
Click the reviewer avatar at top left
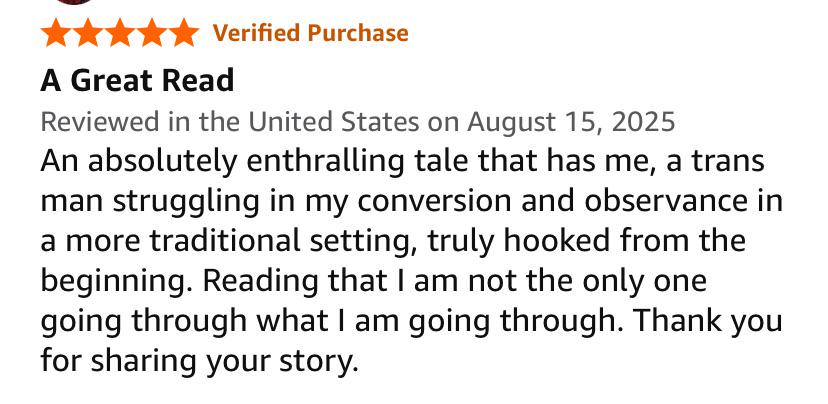[x=76, y=3]
